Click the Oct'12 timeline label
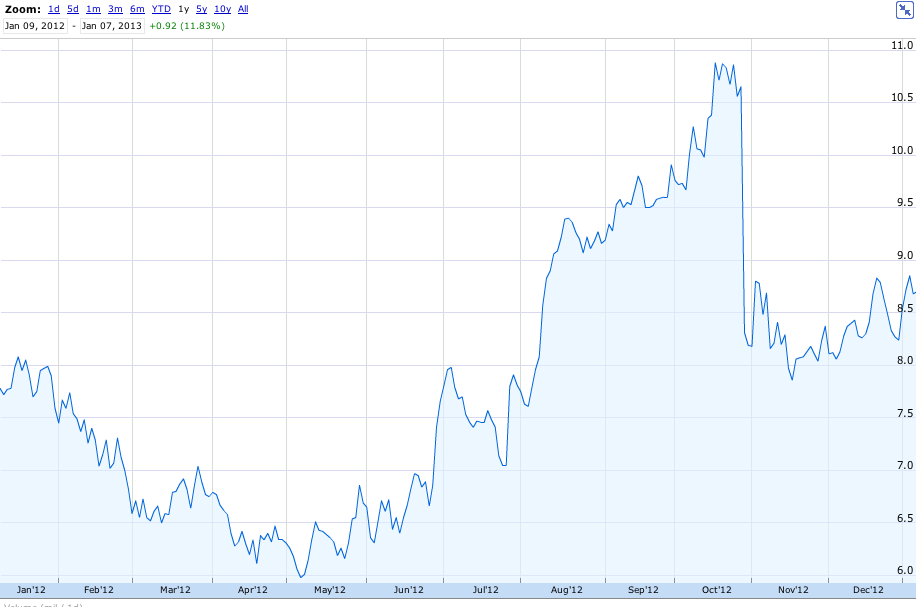916x607 pixels. coord(716,590)
